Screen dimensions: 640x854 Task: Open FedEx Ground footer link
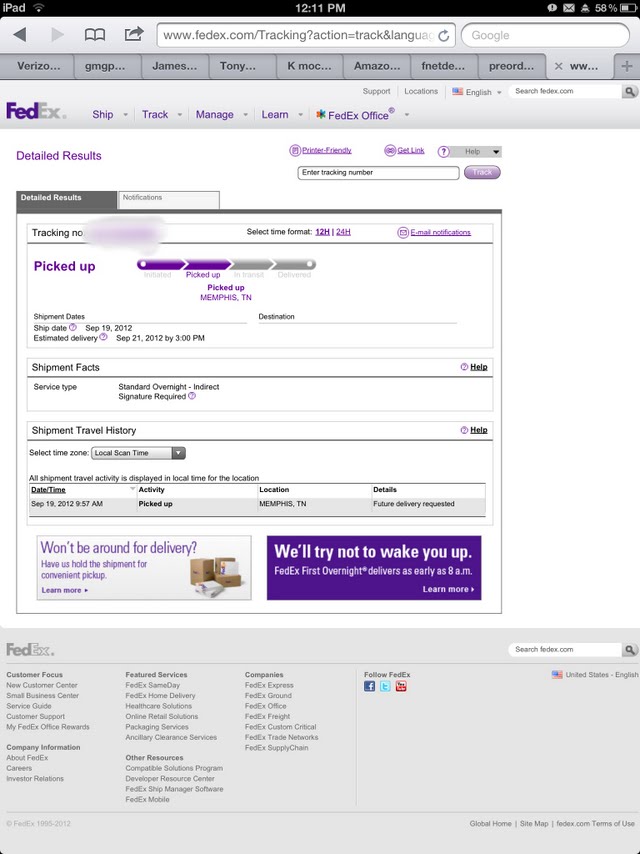[268, 696]
